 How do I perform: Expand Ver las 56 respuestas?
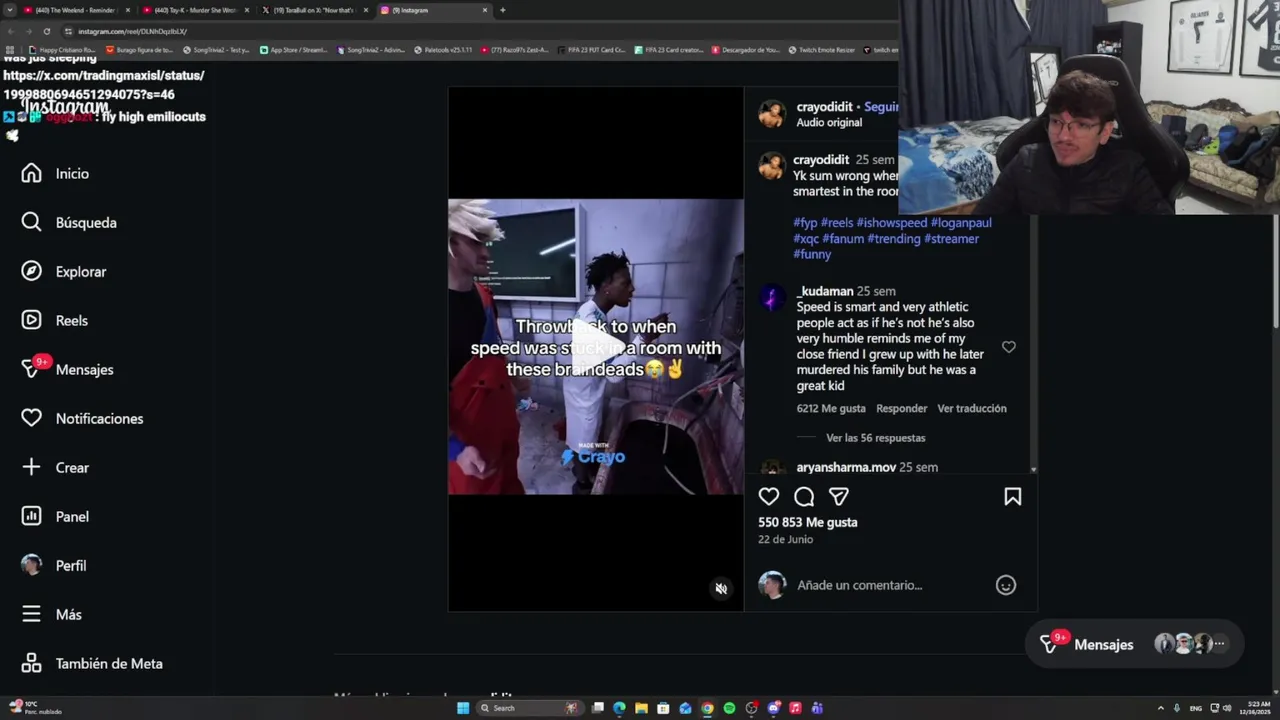click(x=875, y=438)
